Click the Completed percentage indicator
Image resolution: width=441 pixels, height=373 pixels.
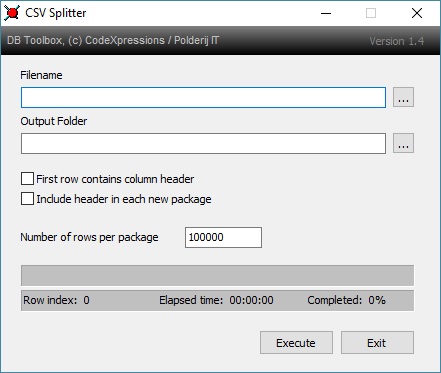tap(346, 300)
